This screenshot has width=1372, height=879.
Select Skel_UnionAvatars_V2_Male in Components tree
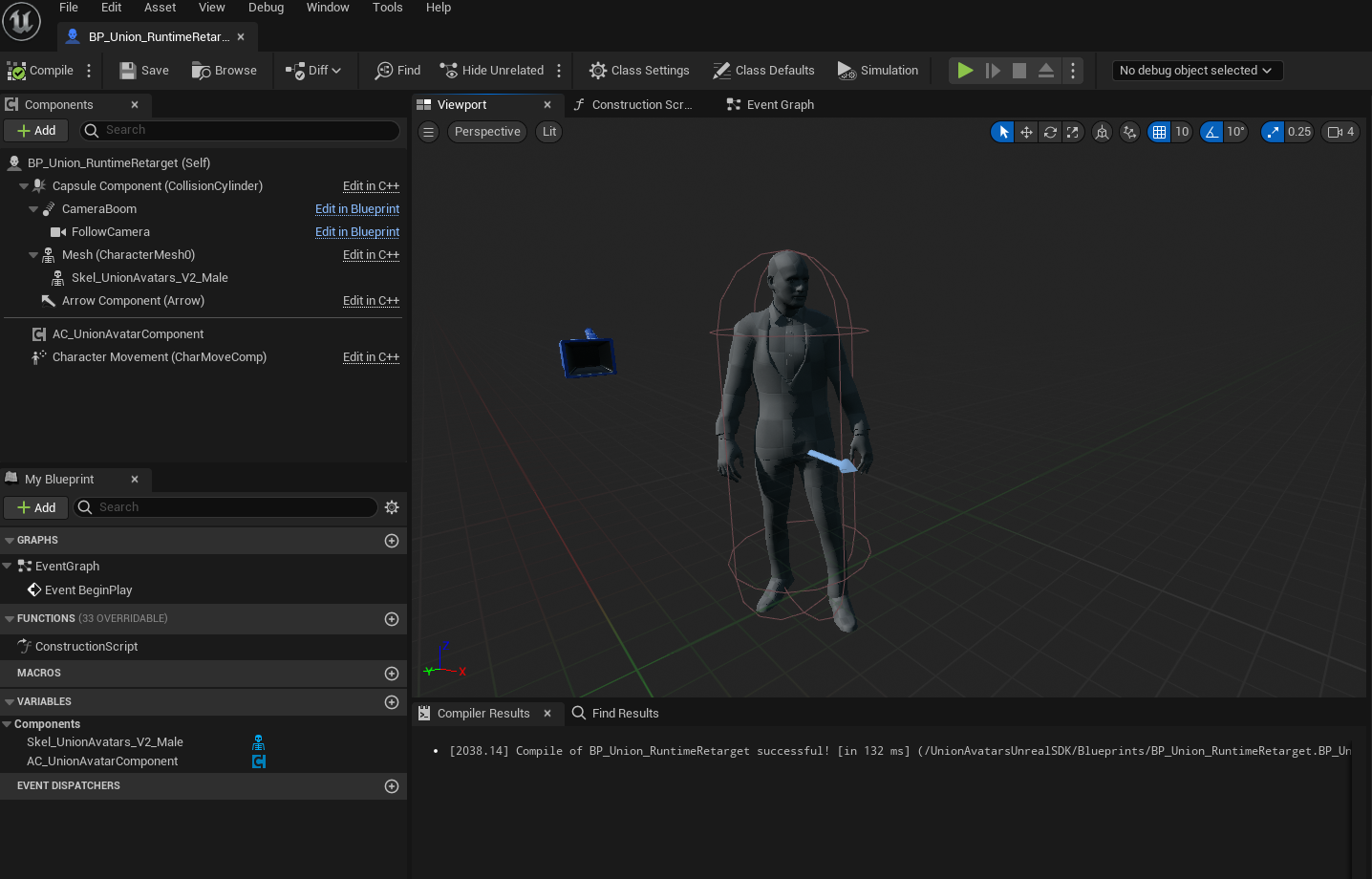tap(150, 278)
